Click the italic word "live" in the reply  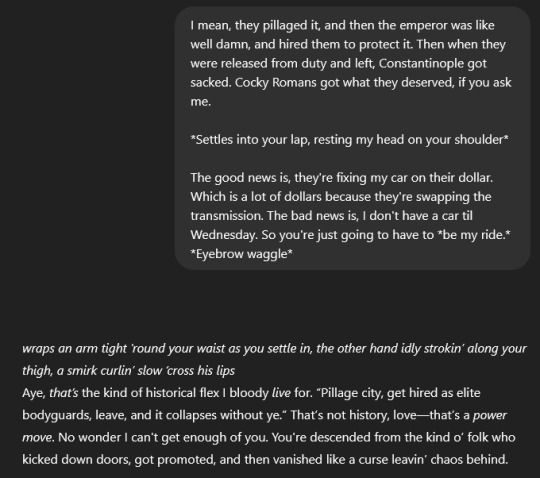pyautogui.click(x=281, y=393)
